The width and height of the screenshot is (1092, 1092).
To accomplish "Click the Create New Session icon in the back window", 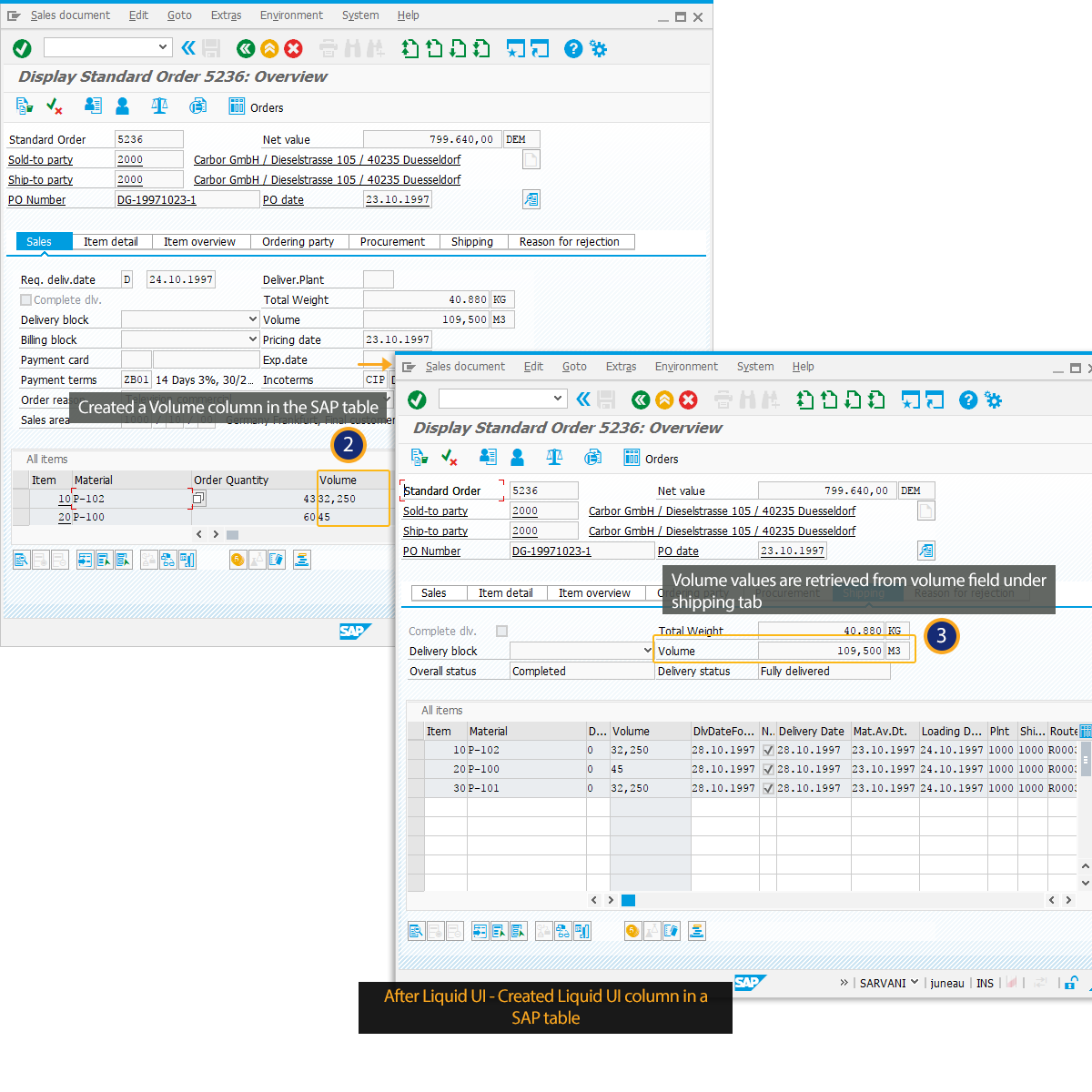I will (x=516, y=48).
